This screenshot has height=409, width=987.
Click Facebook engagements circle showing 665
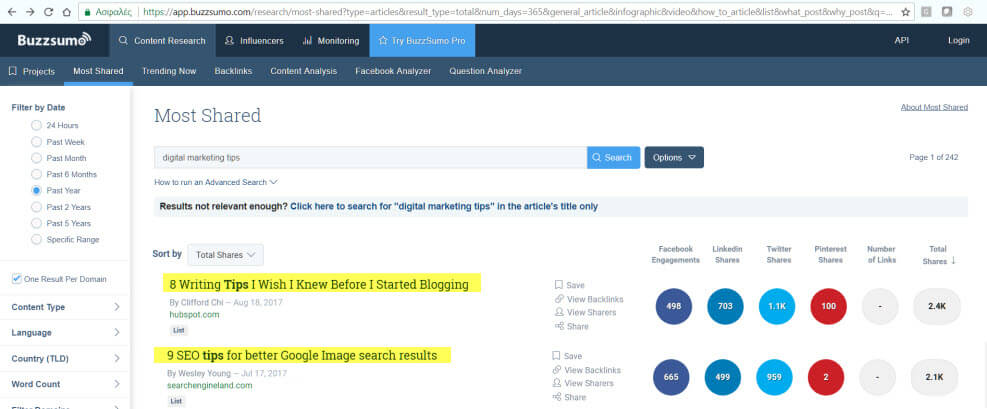point(671,378)
